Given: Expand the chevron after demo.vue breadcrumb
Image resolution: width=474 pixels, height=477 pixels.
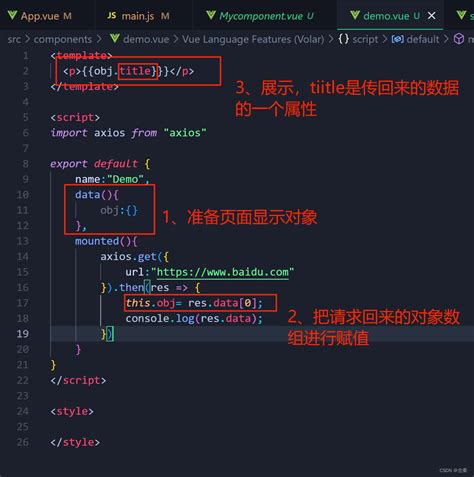Looking at the screenshot, I should pyautogui.click(x=176, y=39).
